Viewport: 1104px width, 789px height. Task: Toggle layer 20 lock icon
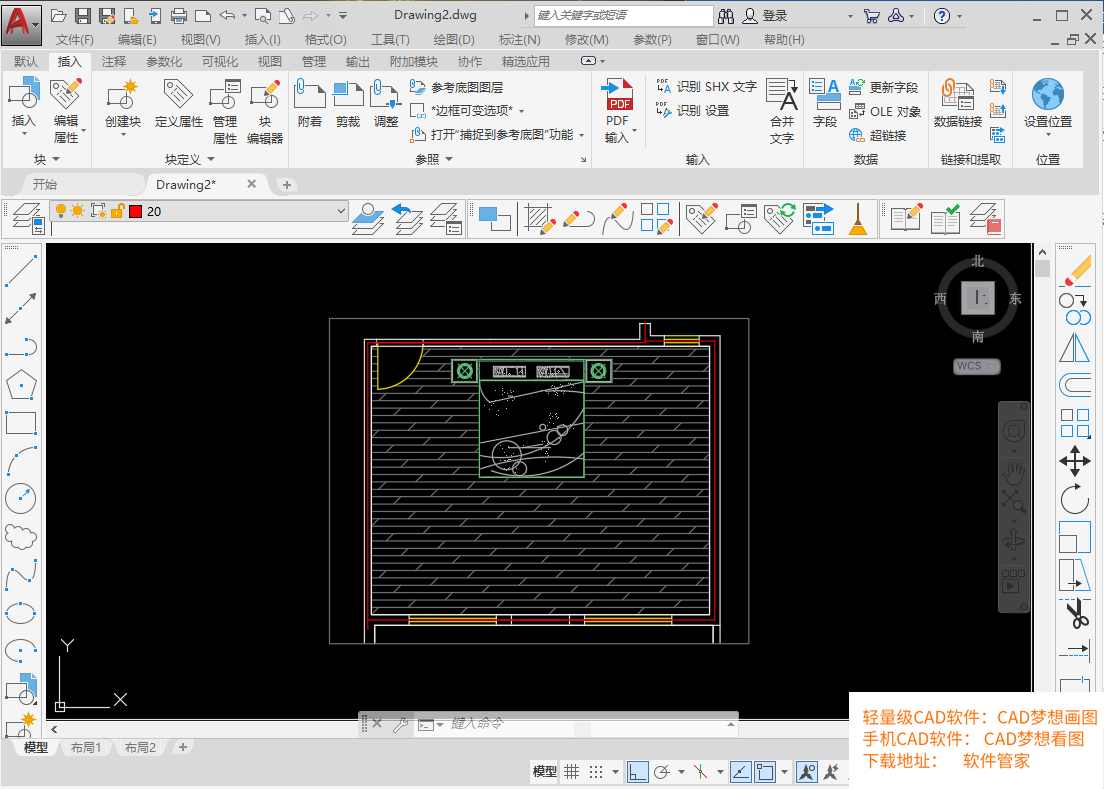(x=118, y=211)
